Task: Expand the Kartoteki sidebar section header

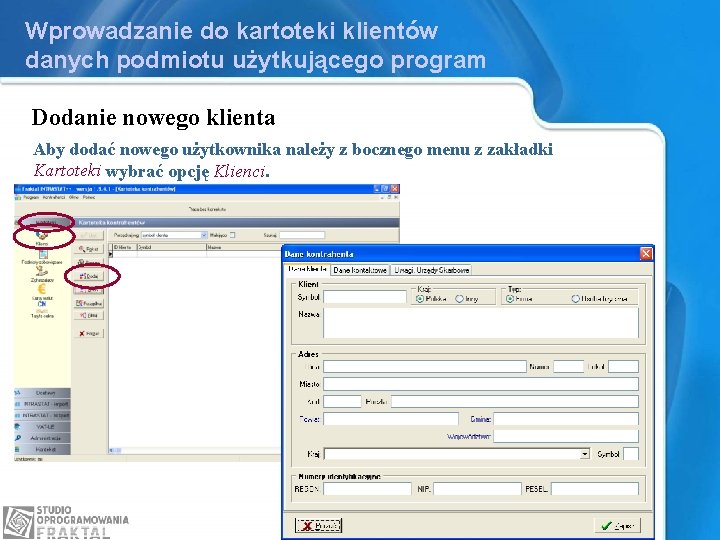Action: [43, 223]
